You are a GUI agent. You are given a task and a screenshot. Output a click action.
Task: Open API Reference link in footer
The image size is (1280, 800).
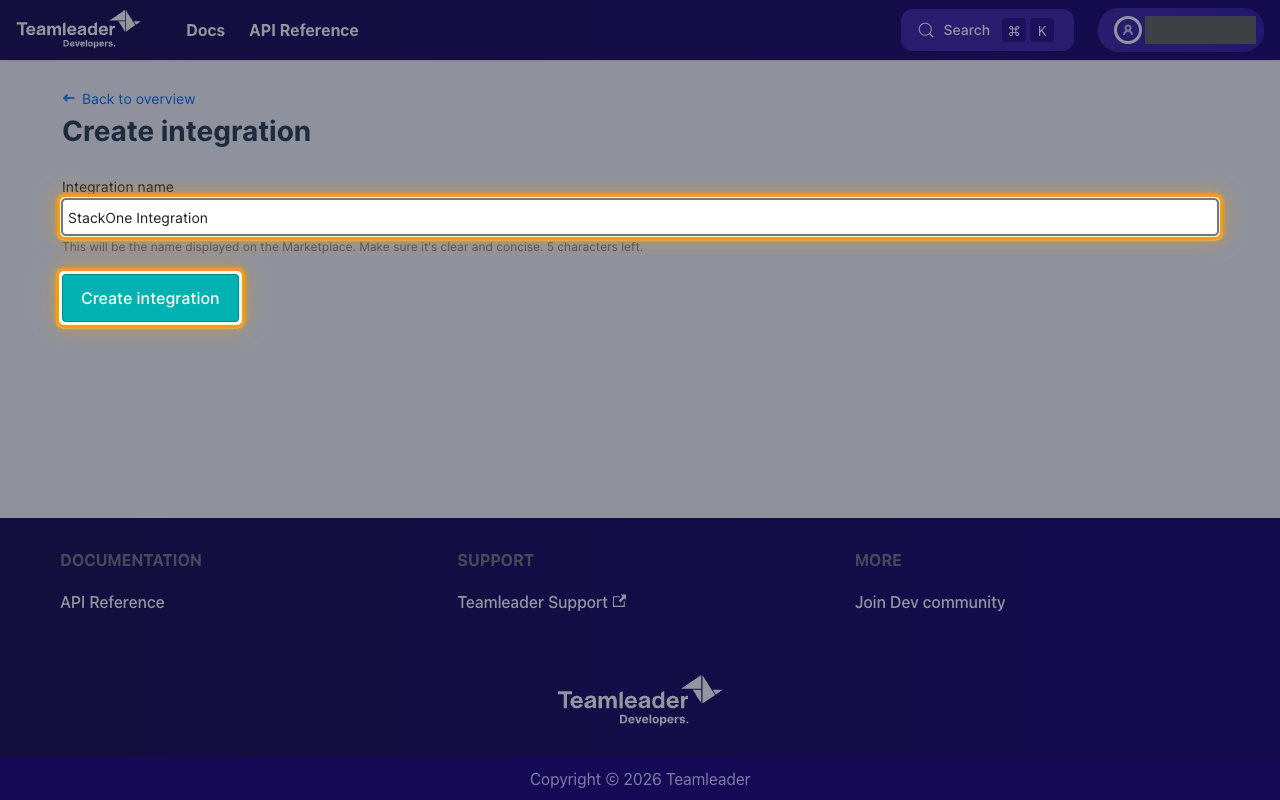click(112, 602)
